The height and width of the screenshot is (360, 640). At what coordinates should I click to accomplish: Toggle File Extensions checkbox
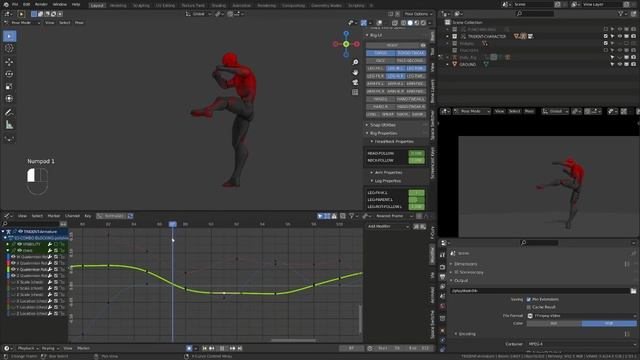[x=529, y=299]
